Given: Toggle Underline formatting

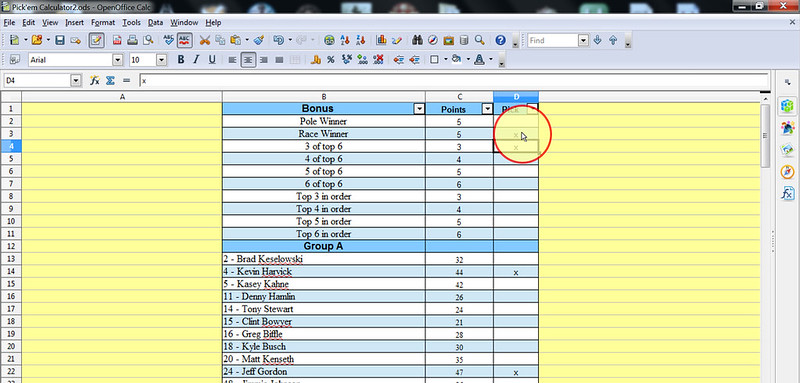Looking at the screenshot, I should click(x=212, y=60).
